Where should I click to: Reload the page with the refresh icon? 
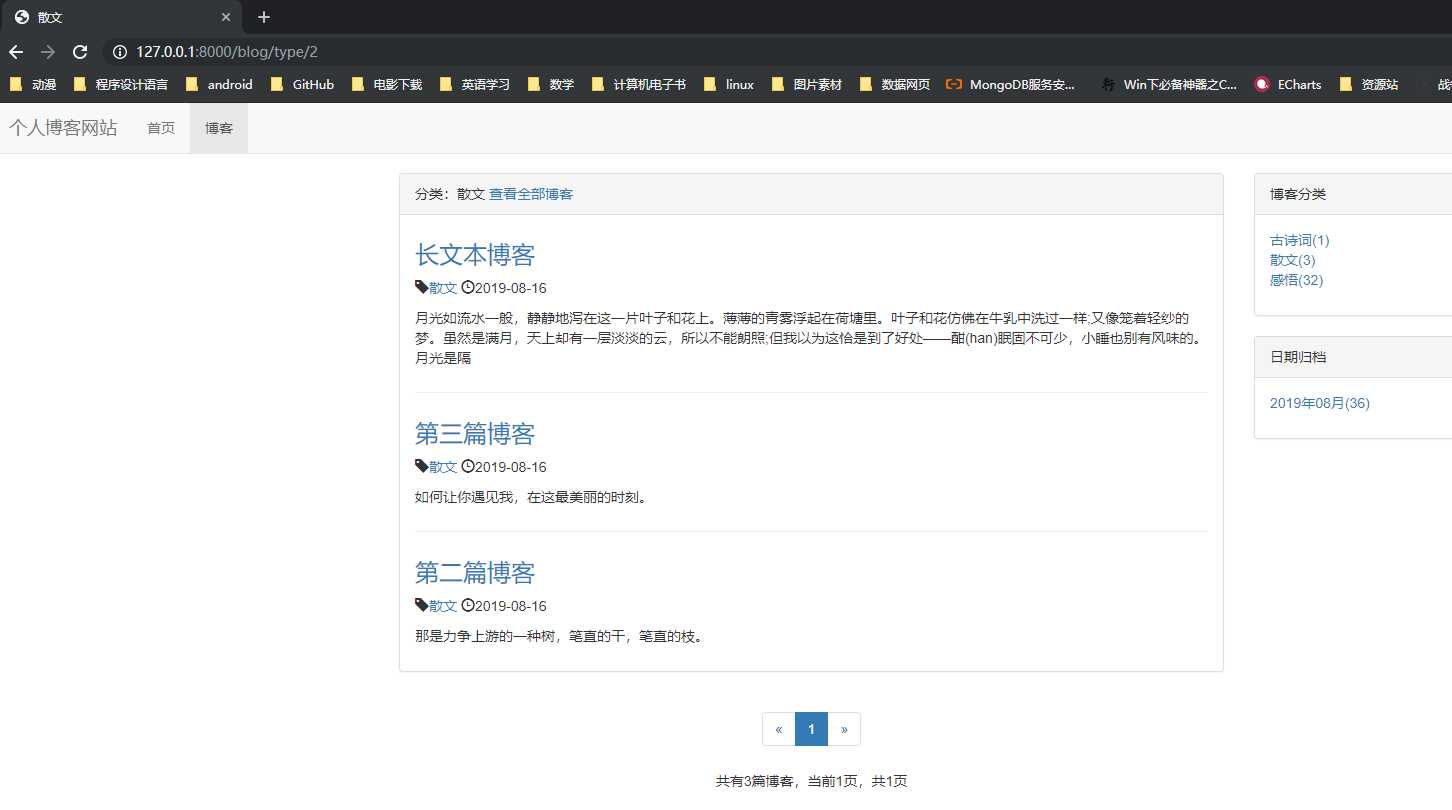80,52
